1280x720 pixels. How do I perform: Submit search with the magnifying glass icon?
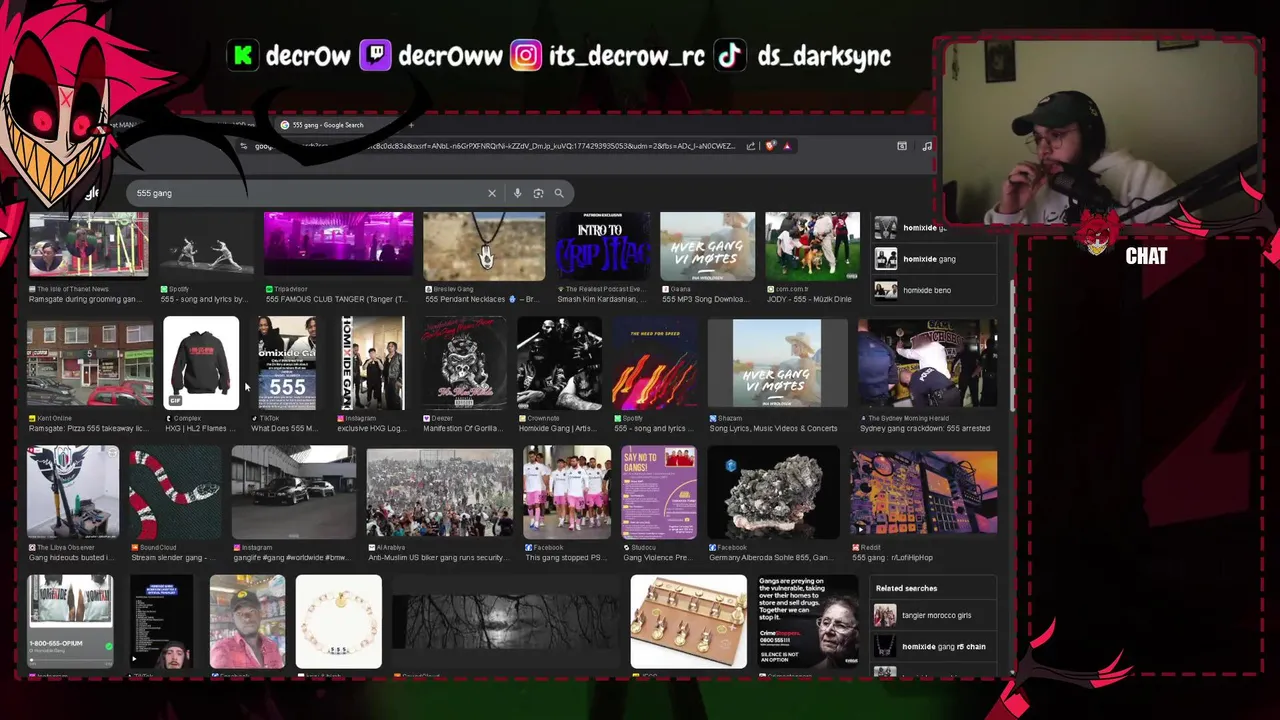559,193
